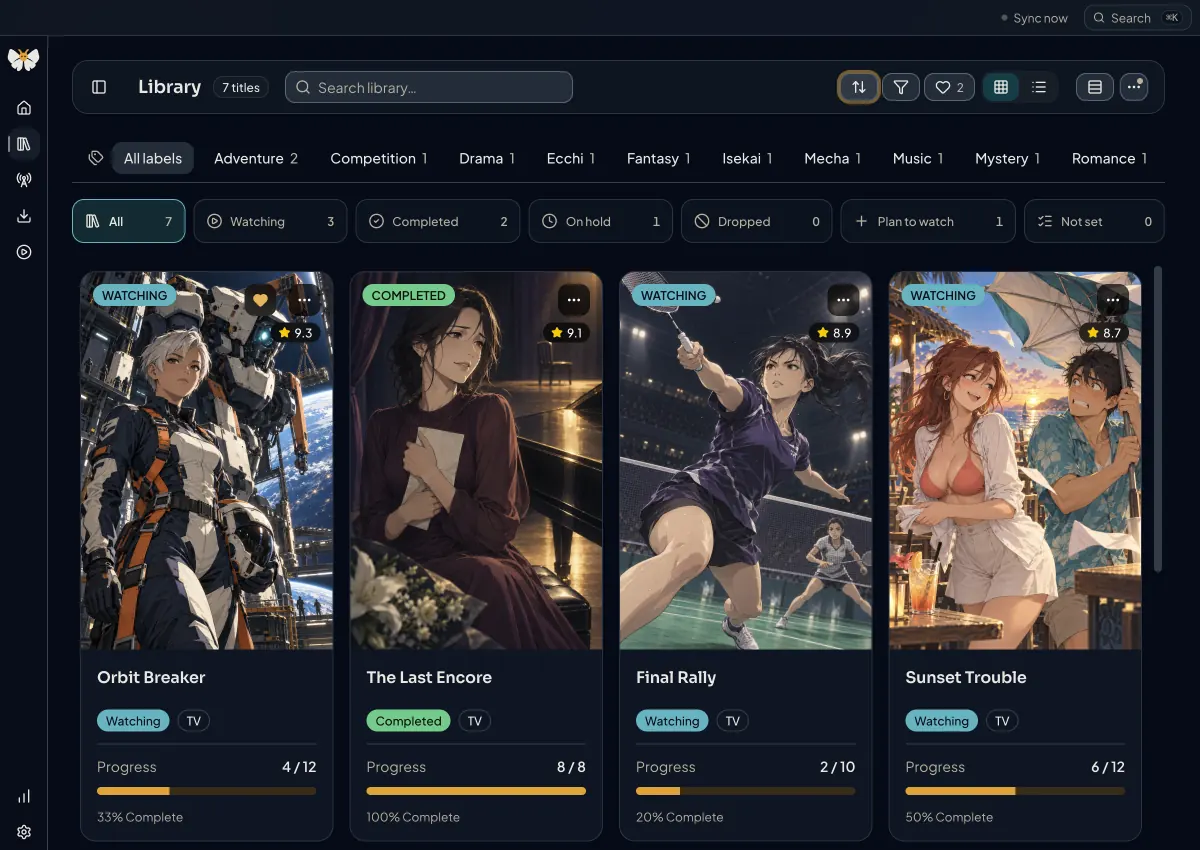The height and width of the screenshot is (850, 1200).
Task: Show Dropped status titles
Action: tap(757, 221)
